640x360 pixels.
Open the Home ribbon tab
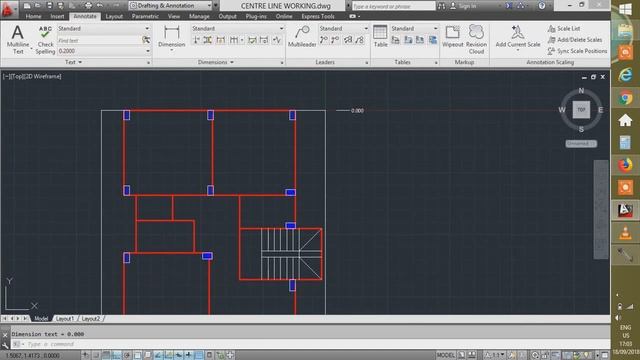[33, 16]
